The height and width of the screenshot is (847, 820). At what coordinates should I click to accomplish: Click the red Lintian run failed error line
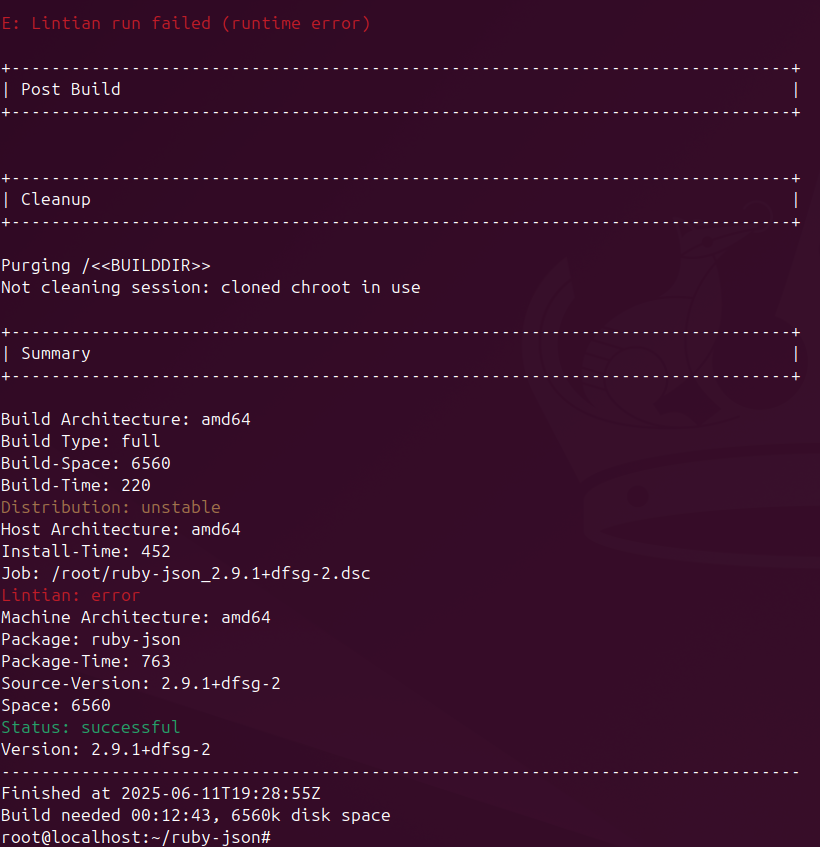point(186,23)
